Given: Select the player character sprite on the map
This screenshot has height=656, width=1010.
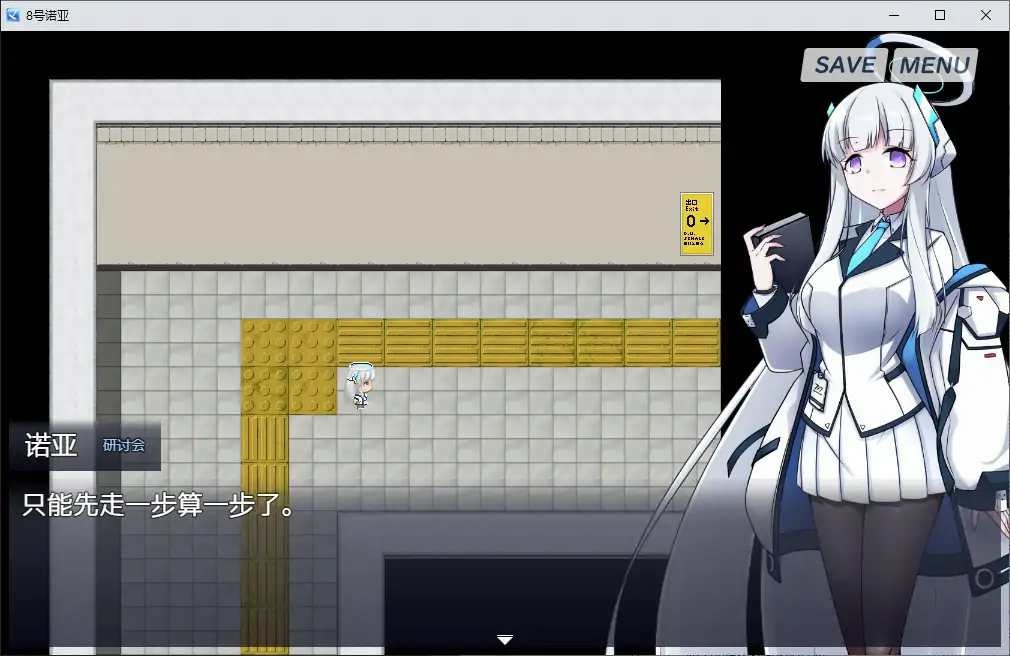Looking at the screenshot, I should 360,385.
